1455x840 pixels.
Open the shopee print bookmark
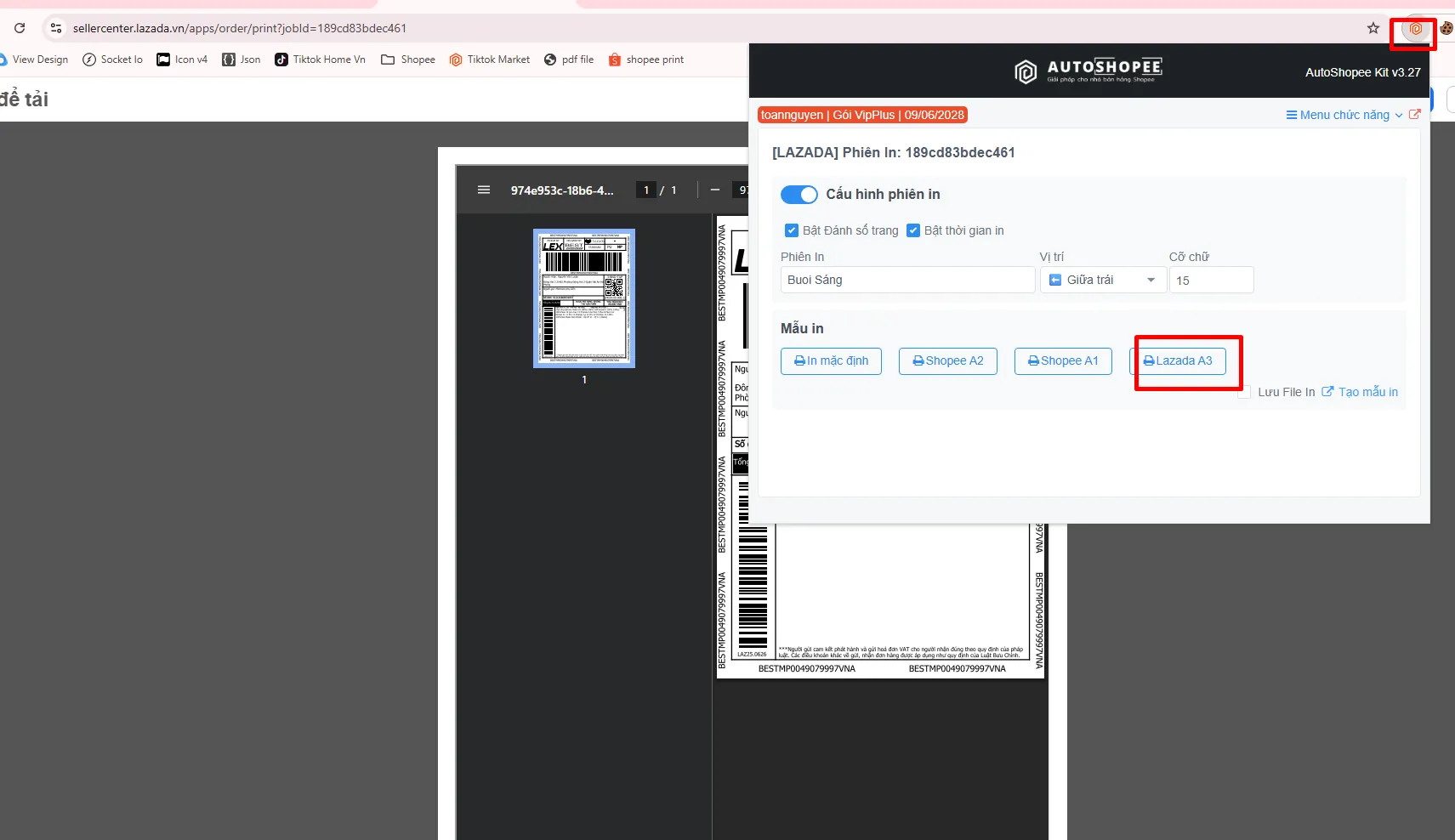pos(646,60)
